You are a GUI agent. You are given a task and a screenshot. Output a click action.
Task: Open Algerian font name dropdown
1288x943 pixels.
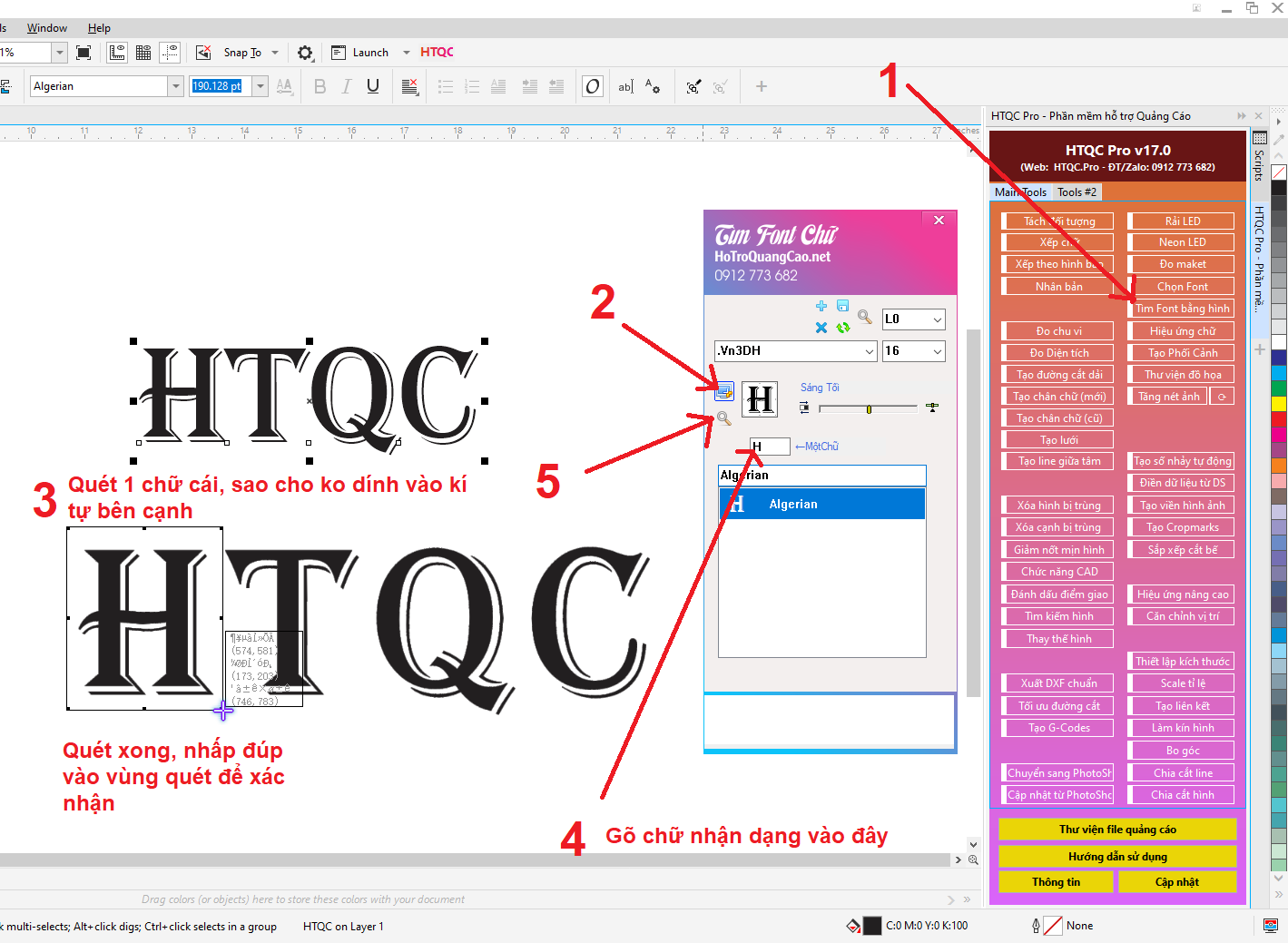[175, 86]
